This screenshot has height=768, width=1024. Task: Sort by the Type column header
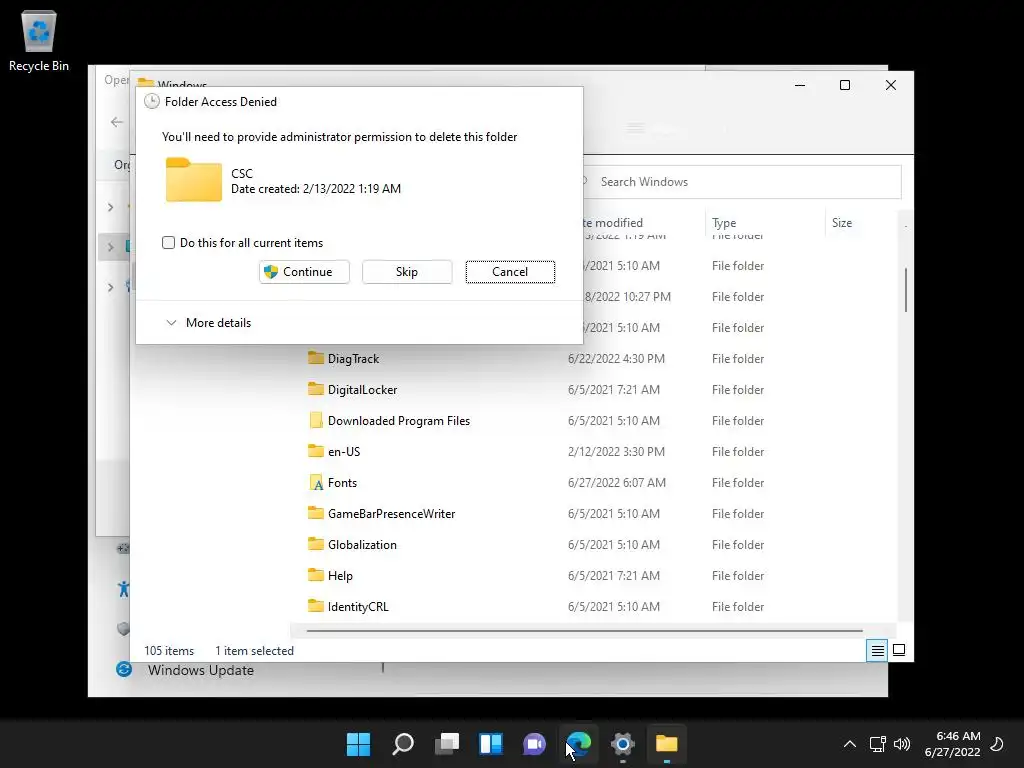[724, 223]
